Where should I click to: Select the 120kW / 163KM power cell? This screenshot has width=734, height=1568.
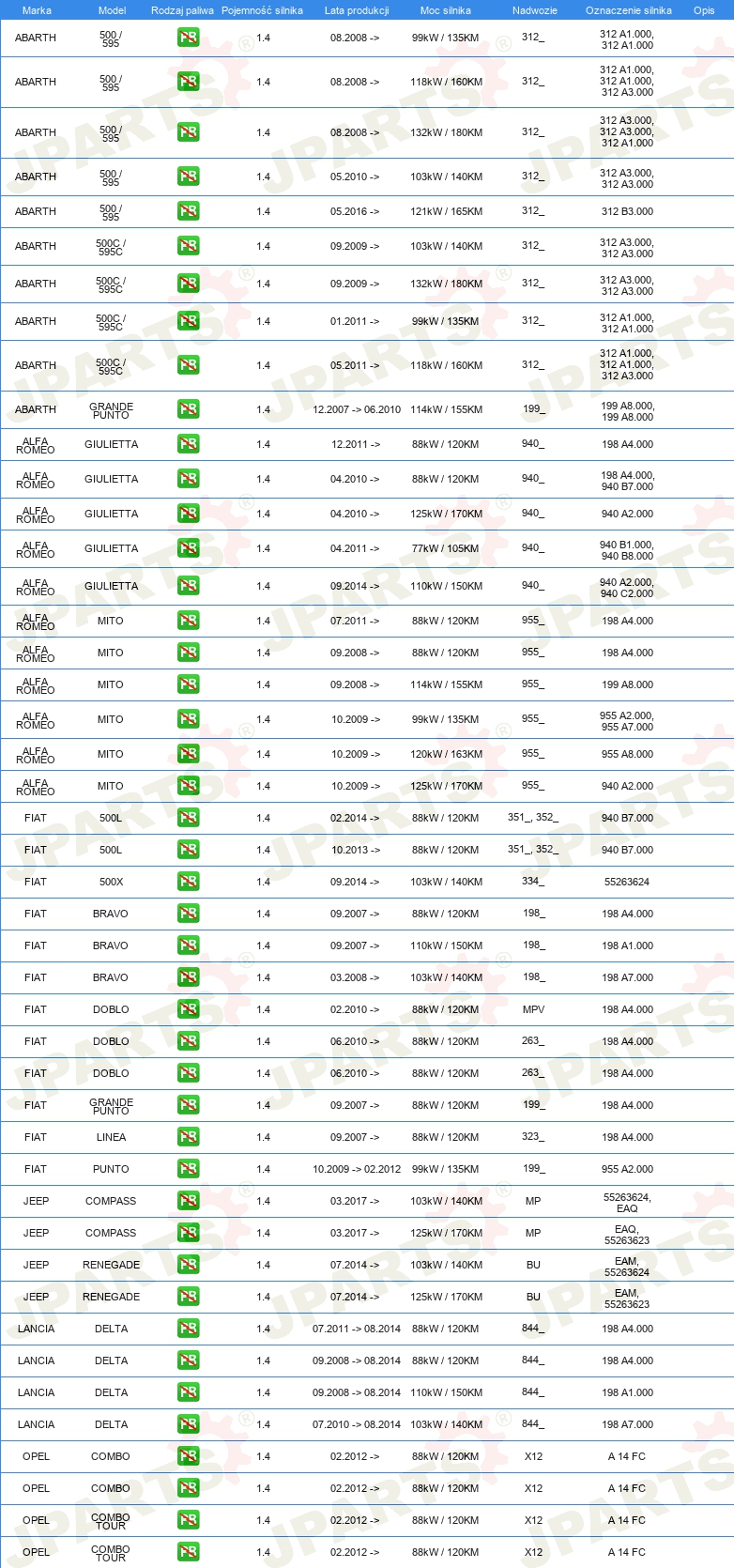tap(446, 754)
